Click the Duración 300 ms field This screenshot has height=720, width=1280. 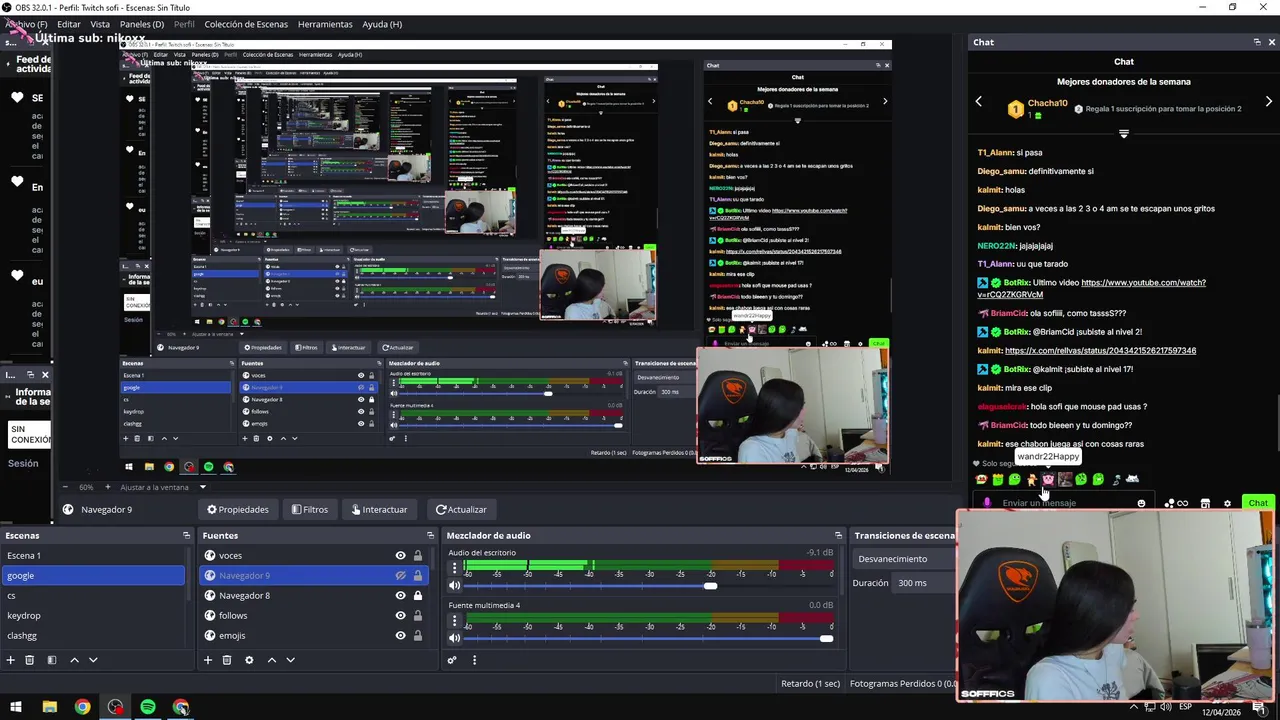[x=924, y=583]
